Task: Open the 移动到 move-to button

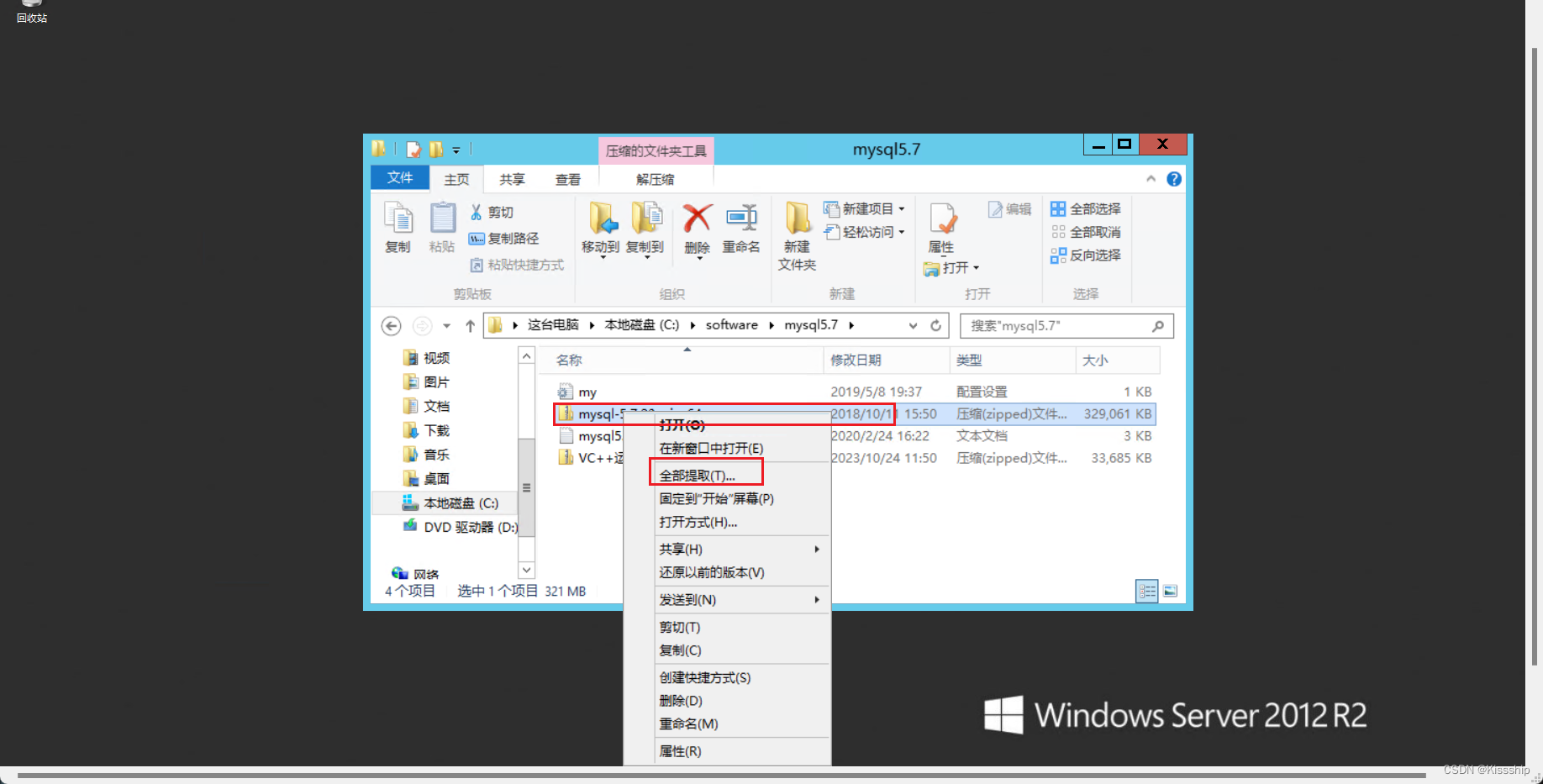Action: click(601, 229)
